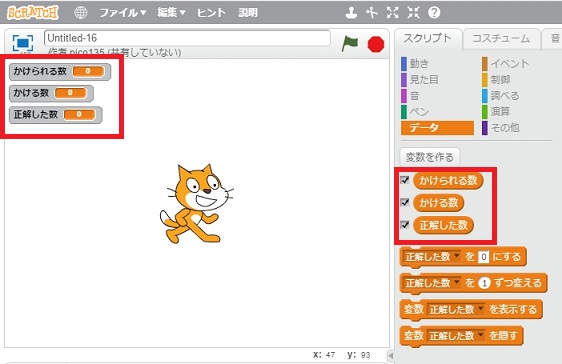Image resolution: width=562 pixels, height=364 pixels.
Task: Click the かけられる数 variable block
Action: pyautogui.click(x=448, y=180)
